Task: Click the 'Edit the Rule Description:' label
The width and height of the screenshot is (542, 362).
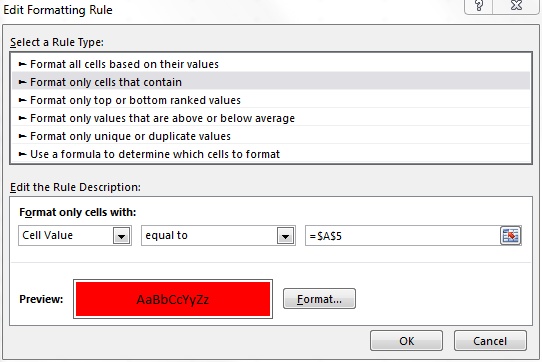Action: click(x=75, y=187)
